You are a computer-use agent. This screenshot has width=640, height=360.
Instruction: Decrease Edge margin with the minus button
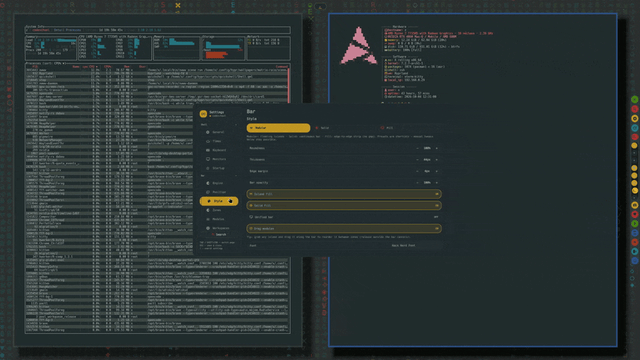coord(418,171)
